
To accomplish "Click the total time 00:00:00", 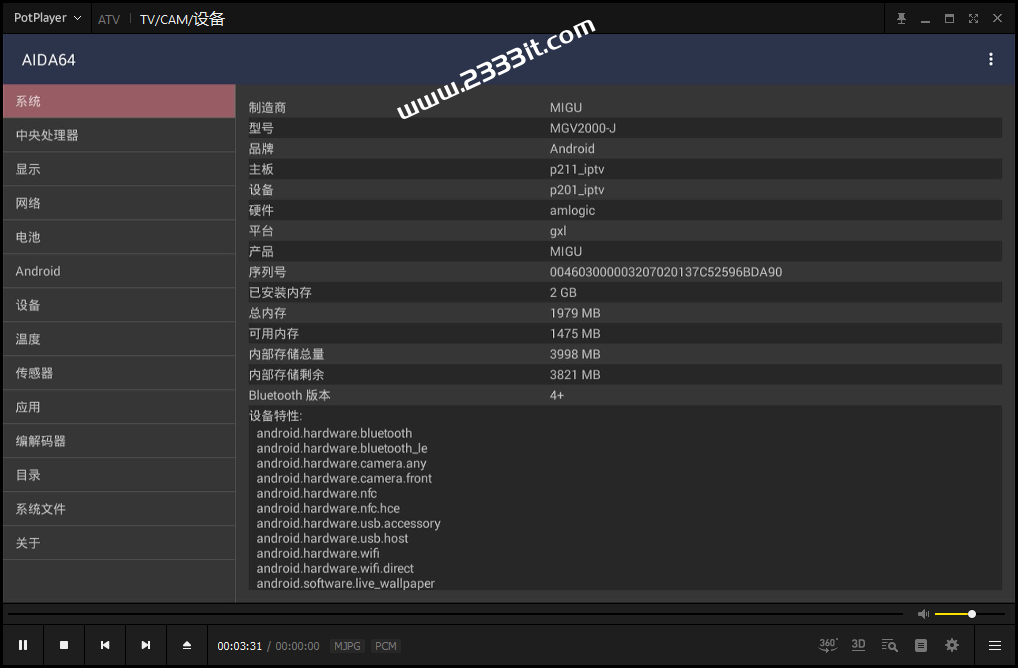I will [x=297, y=646].
